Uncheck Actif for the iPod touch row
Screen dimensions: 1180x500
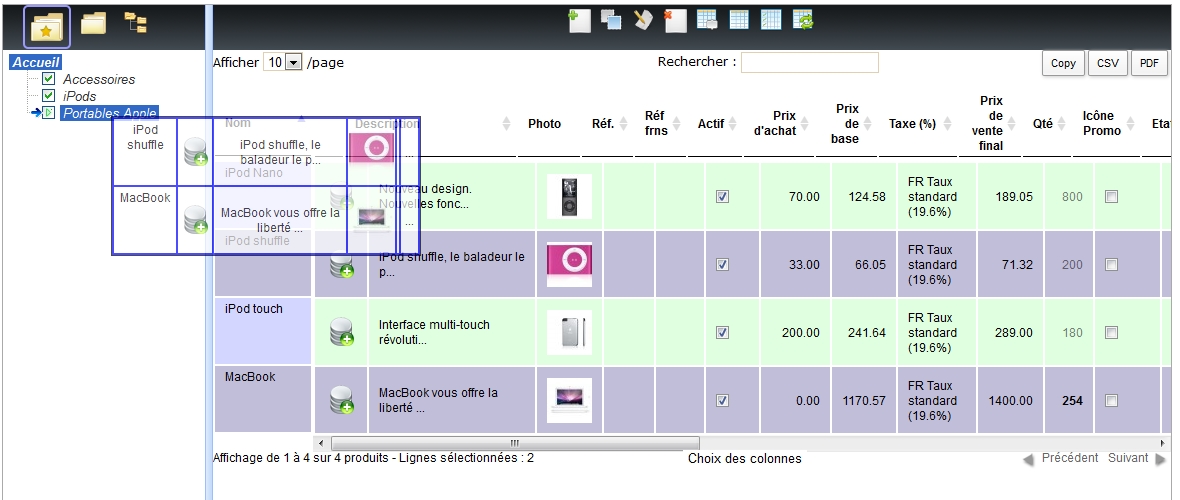pyautogui.click(x=722, y=332)
